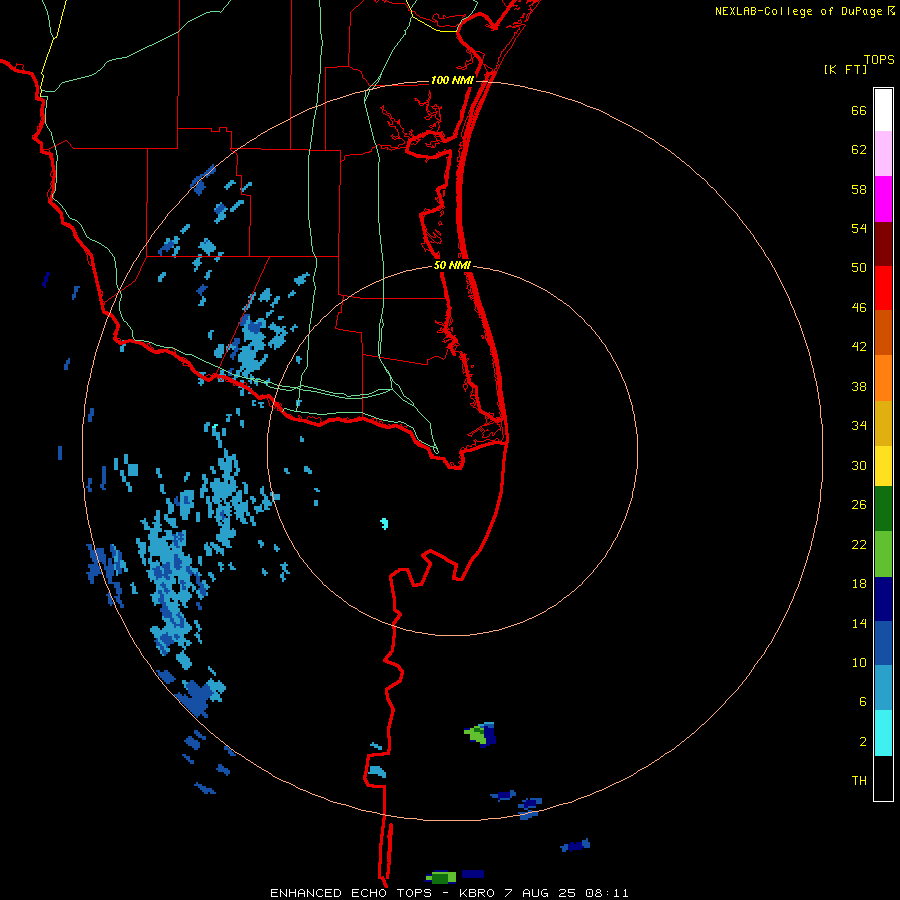Click the light pink 62 kft swatch
The width and height of the screenshot is (900, 900).
coord(883,154)
